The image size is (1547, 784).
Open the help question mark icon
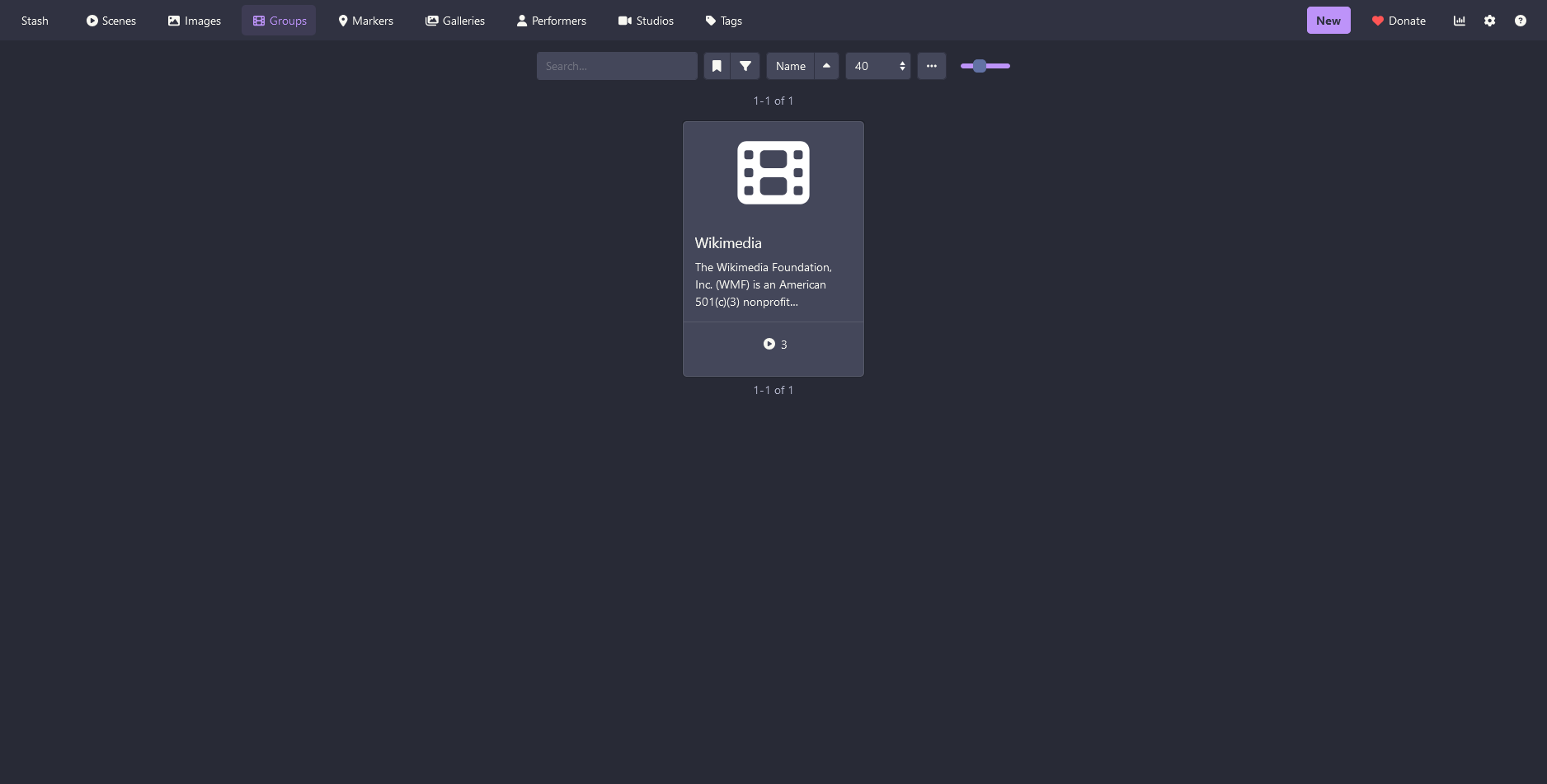(1520, 21)
